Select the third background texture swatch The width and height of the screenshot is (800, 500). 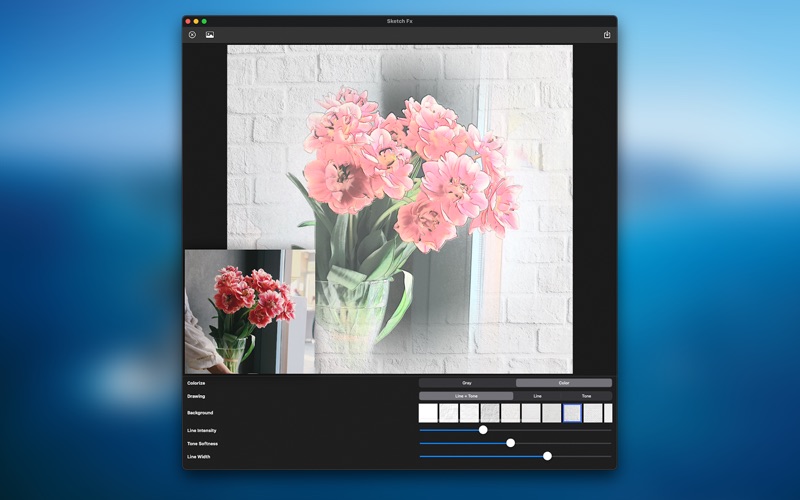[x=469, y=413]
